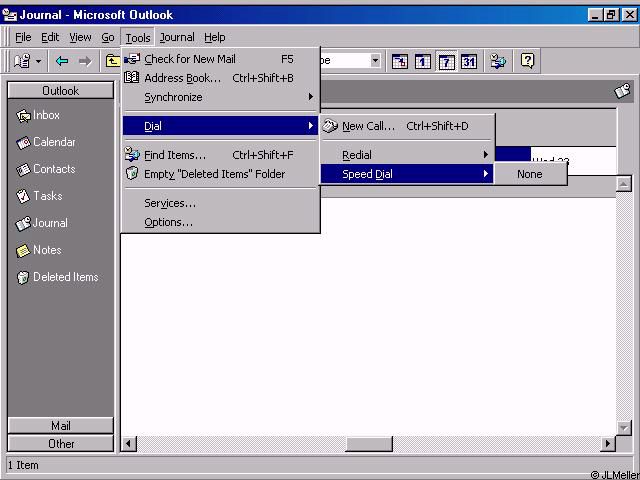Select the Notes shortcut icon
The width and height of the screenshot is (640, 480).
click(x=24, y=250)
